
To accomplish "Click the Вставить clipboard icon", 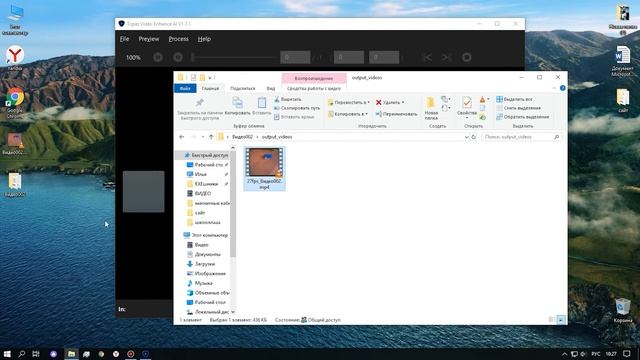I will (x=262, y=102).
